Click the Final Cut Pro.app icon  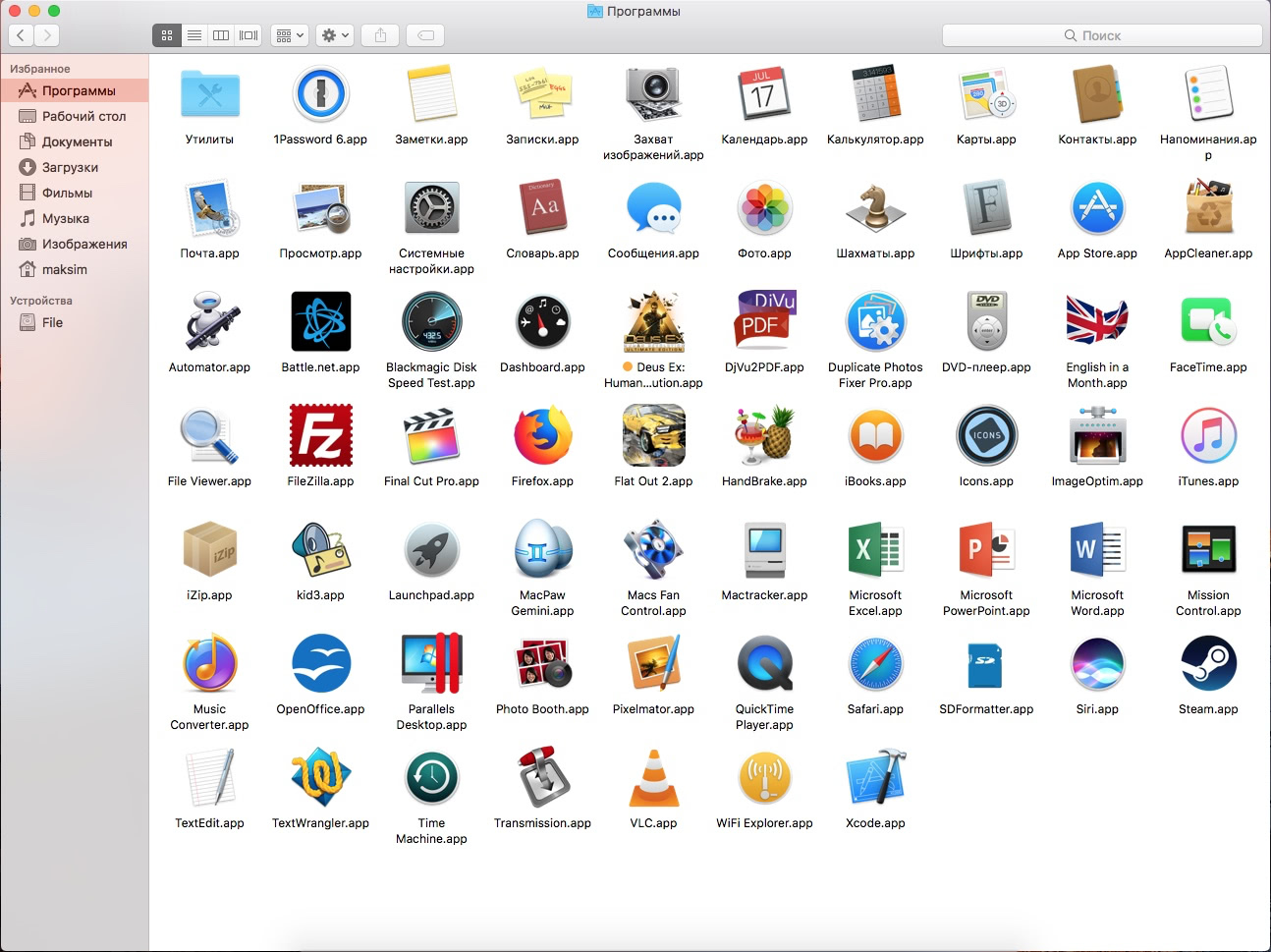click(x=431, y=436)
